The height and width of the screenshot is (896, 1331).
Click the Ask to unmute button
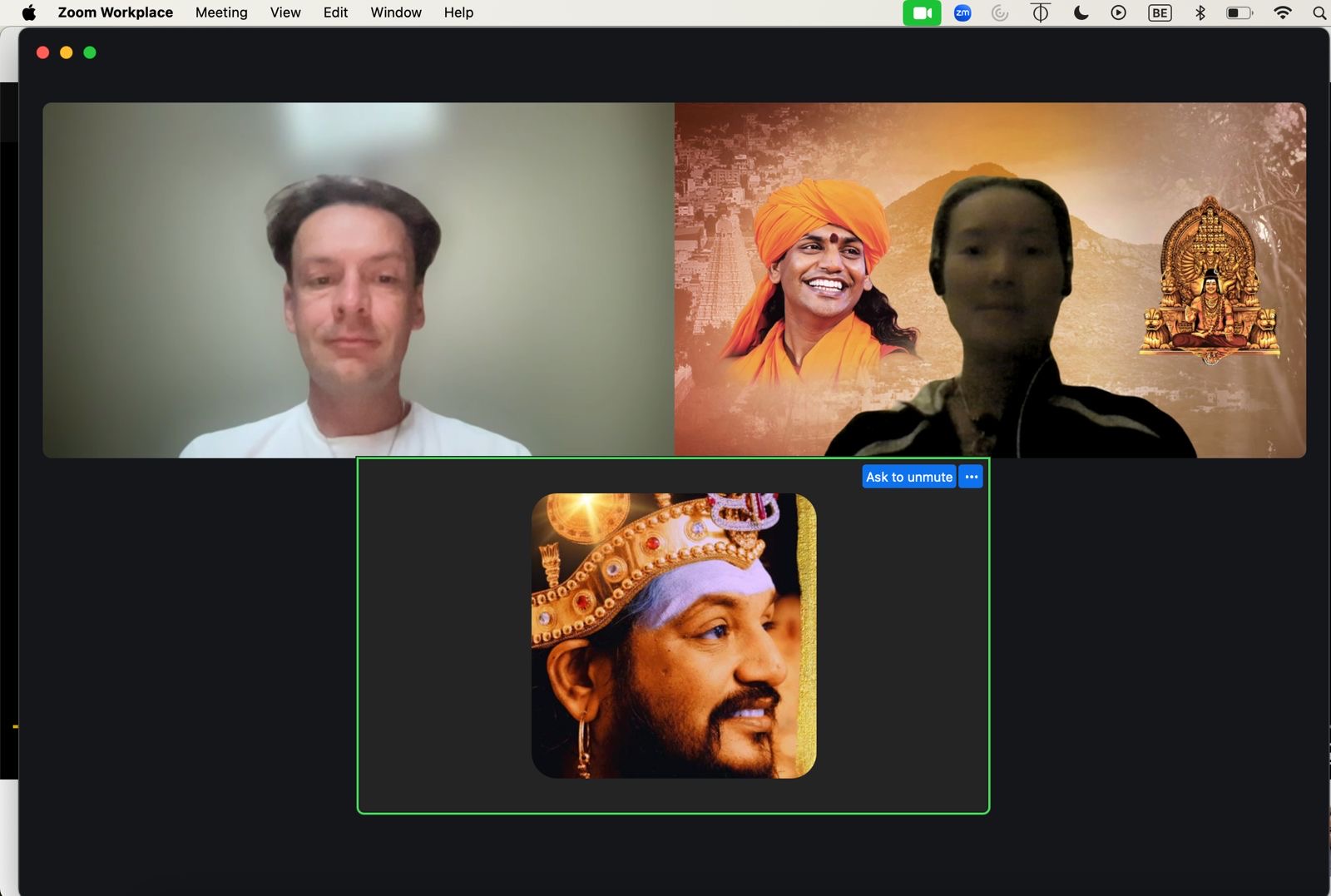coord(908,477)
